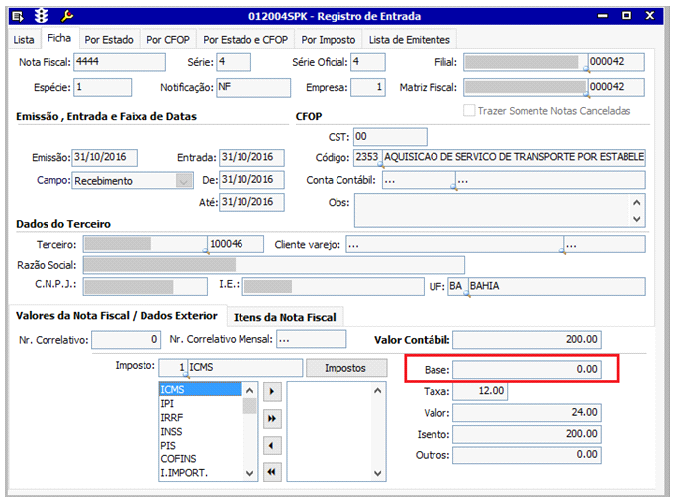Move selected tax right with single arrow
673x503 pixels.
point(272,390)
